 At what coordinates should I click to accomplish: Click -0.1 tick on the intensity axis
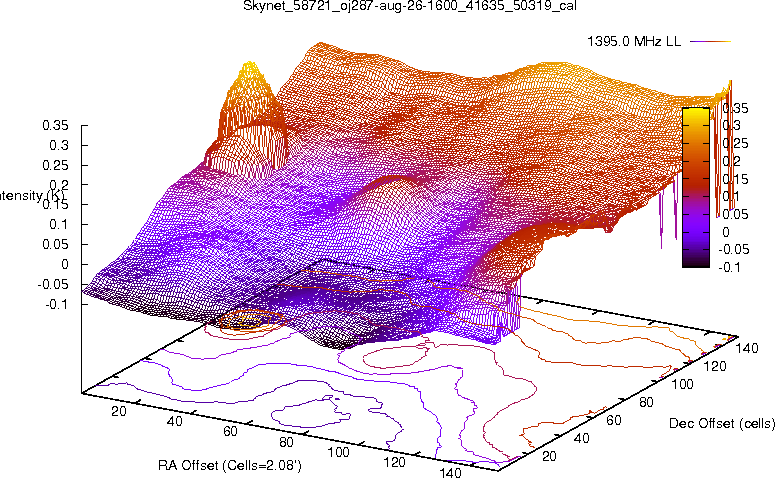tap(56, 304)
